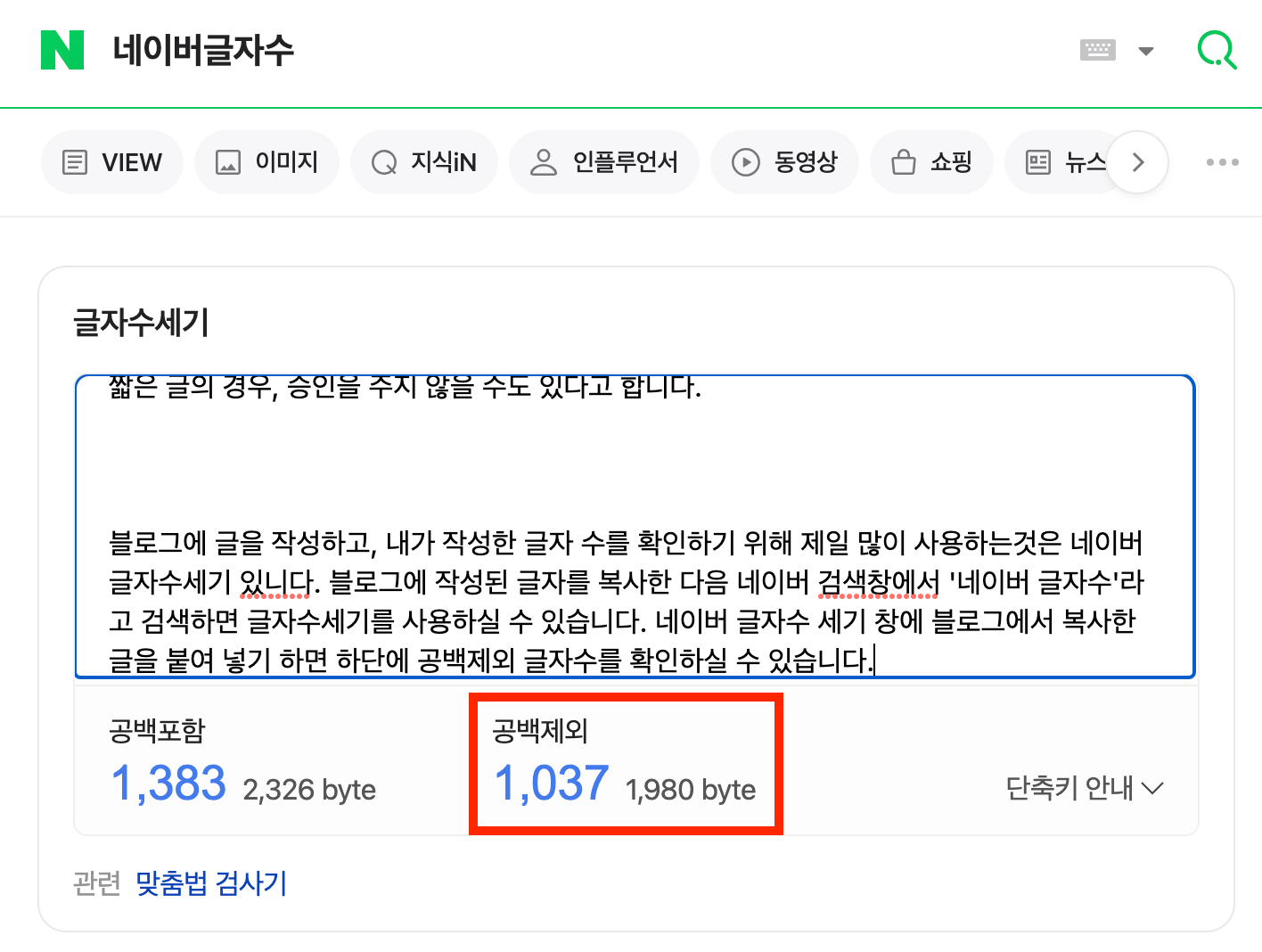Select the VIEW tab icon
Screen dimensions: 1262x952
(76, 161)
